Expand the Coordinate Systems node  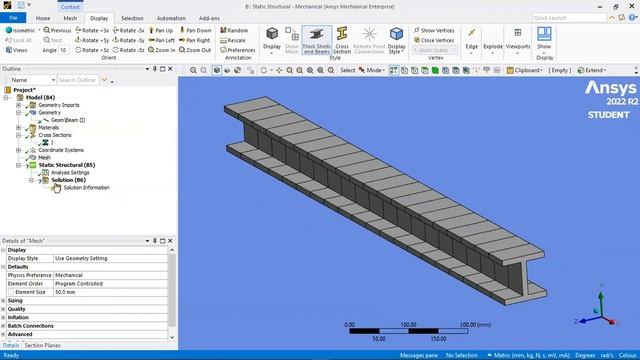point(18,150)
